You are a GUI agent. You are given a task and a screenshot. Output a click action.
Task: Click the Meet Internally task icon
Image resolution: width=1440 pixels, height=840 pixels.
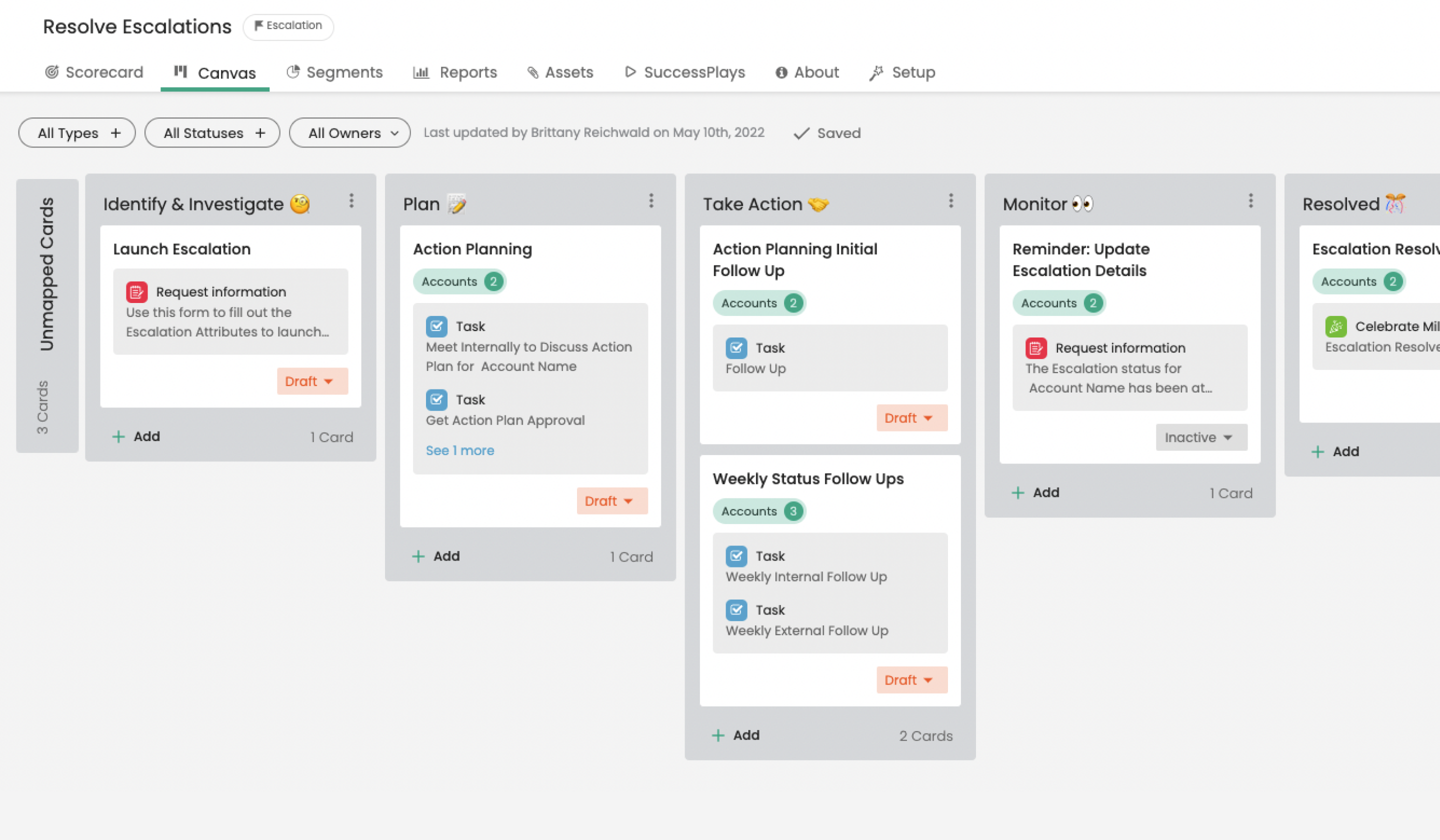tap(436, 326)
